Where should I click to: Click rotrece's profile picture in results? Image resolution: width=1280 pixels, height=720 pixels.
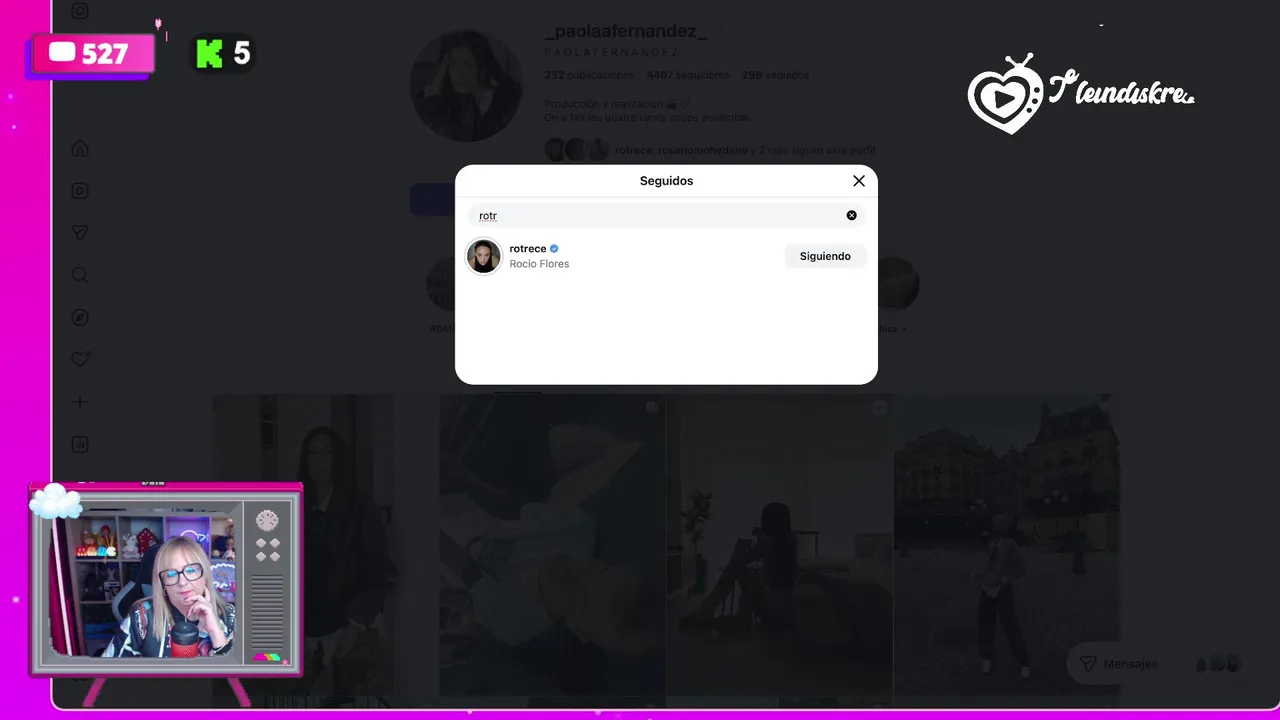tap(483, 256)
